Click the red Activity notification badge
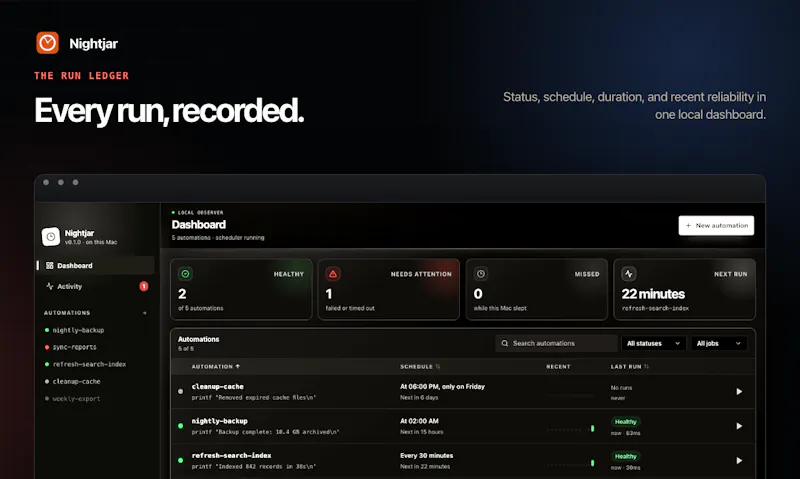 pyautogui.click(x=144, y=286)
